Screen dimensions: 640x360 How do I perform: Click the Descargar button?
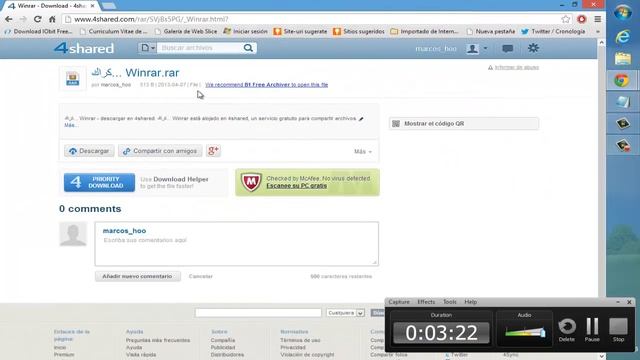[x=89, y=151]
